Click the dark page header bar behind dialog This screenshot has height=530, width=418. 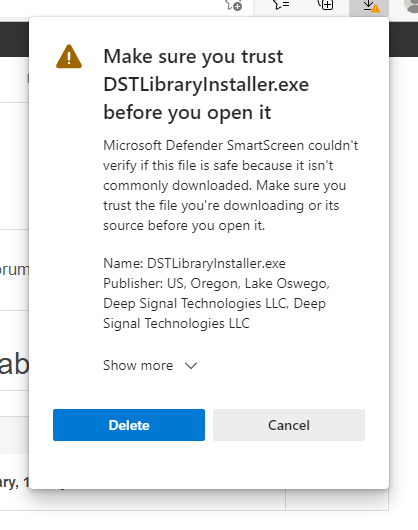pyautogui.click(x=14, y=39)
